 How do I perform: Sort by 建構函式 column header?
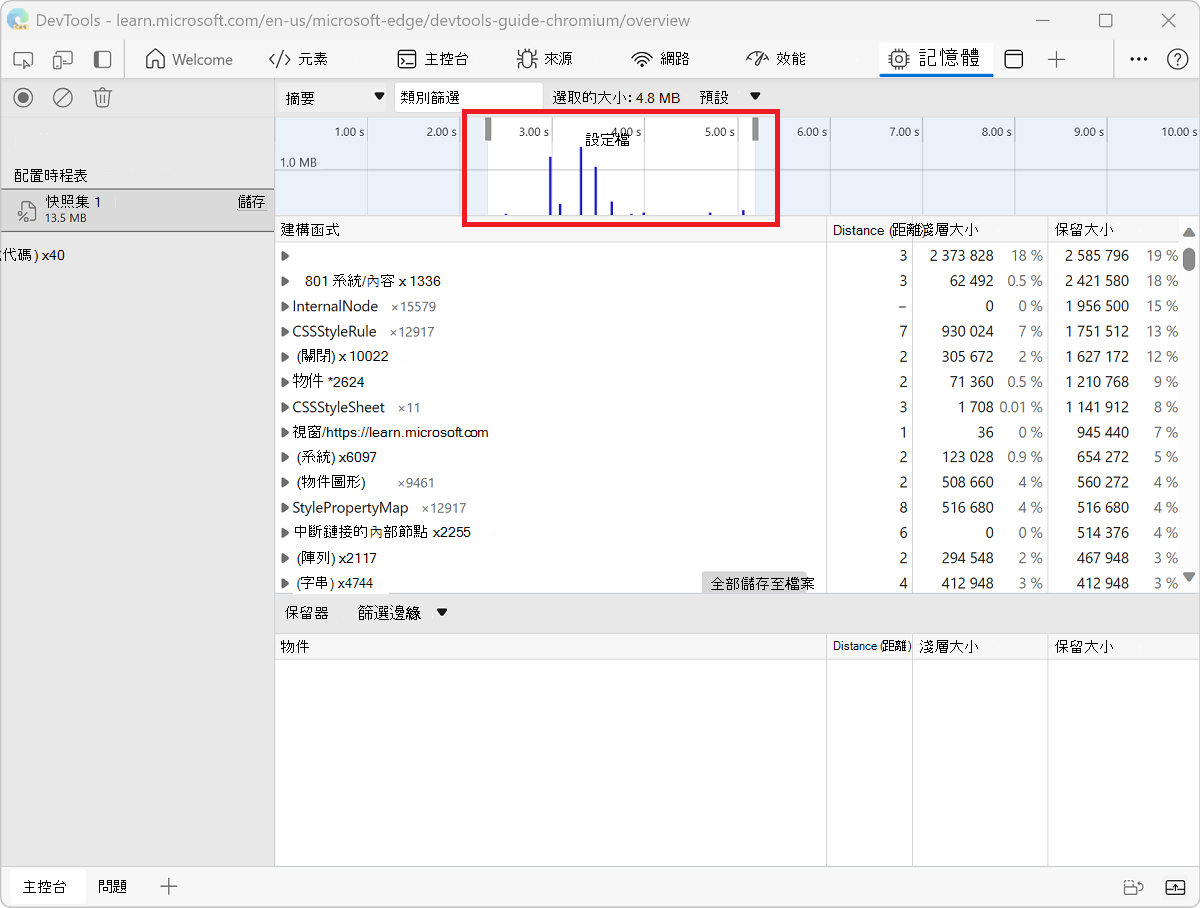point(551,230)
